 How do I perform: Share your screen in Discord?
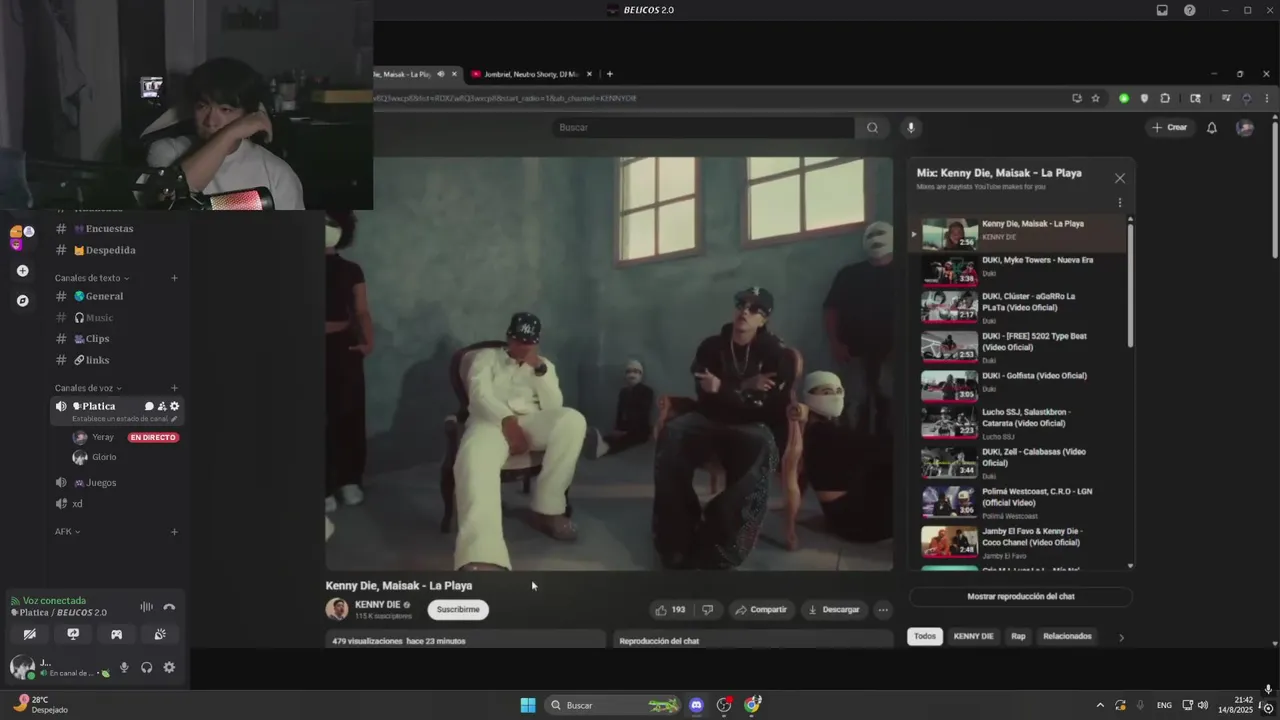(73, 634)
